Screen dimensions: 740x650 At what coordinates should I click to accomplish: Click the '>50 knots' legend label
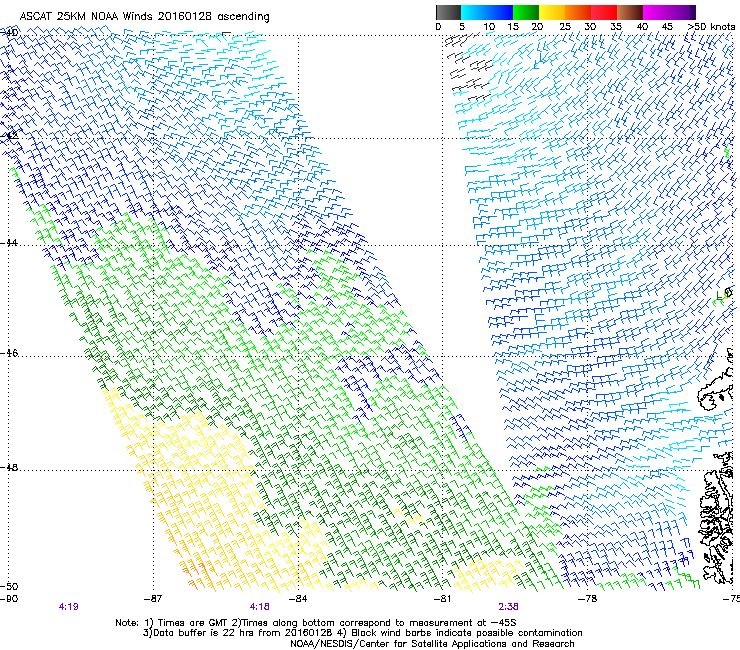coord(711,27)
